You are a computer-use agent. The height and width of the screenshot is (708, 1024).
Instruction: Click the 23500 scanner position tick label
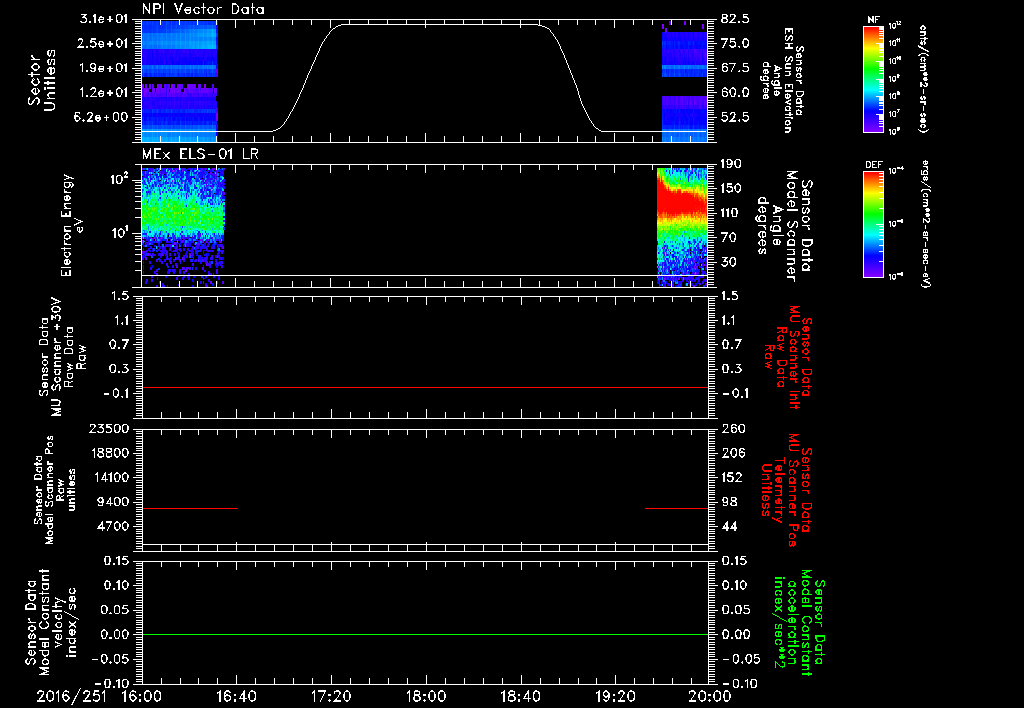(x=110, y=428)
